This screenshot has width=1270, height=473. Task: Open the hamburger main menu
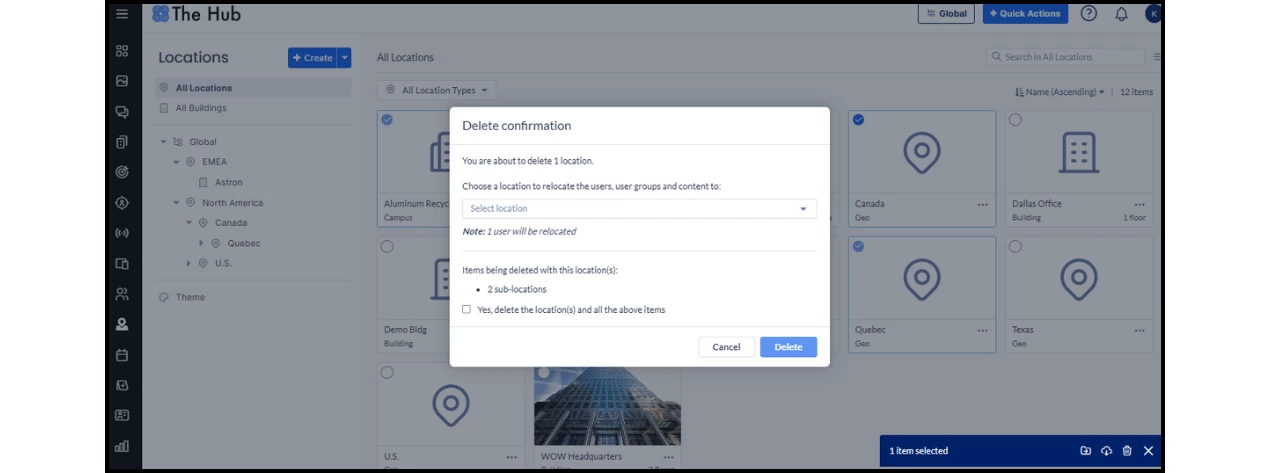(122, 14)
